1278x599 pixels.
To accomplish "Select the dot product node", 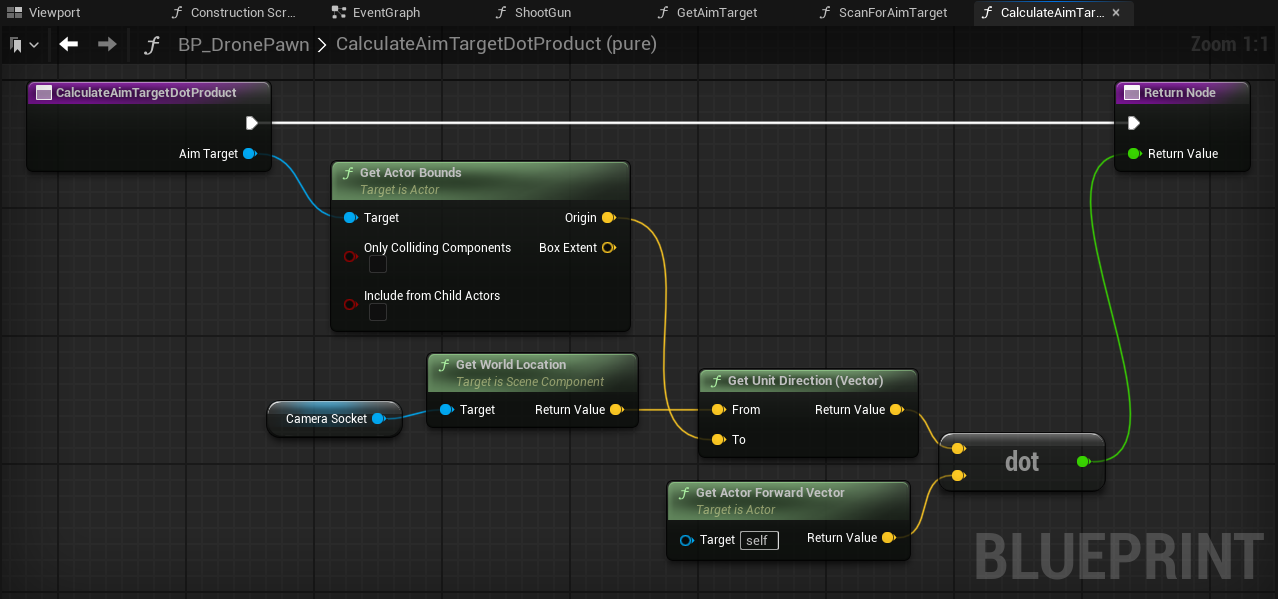I will click(1022, 461).
